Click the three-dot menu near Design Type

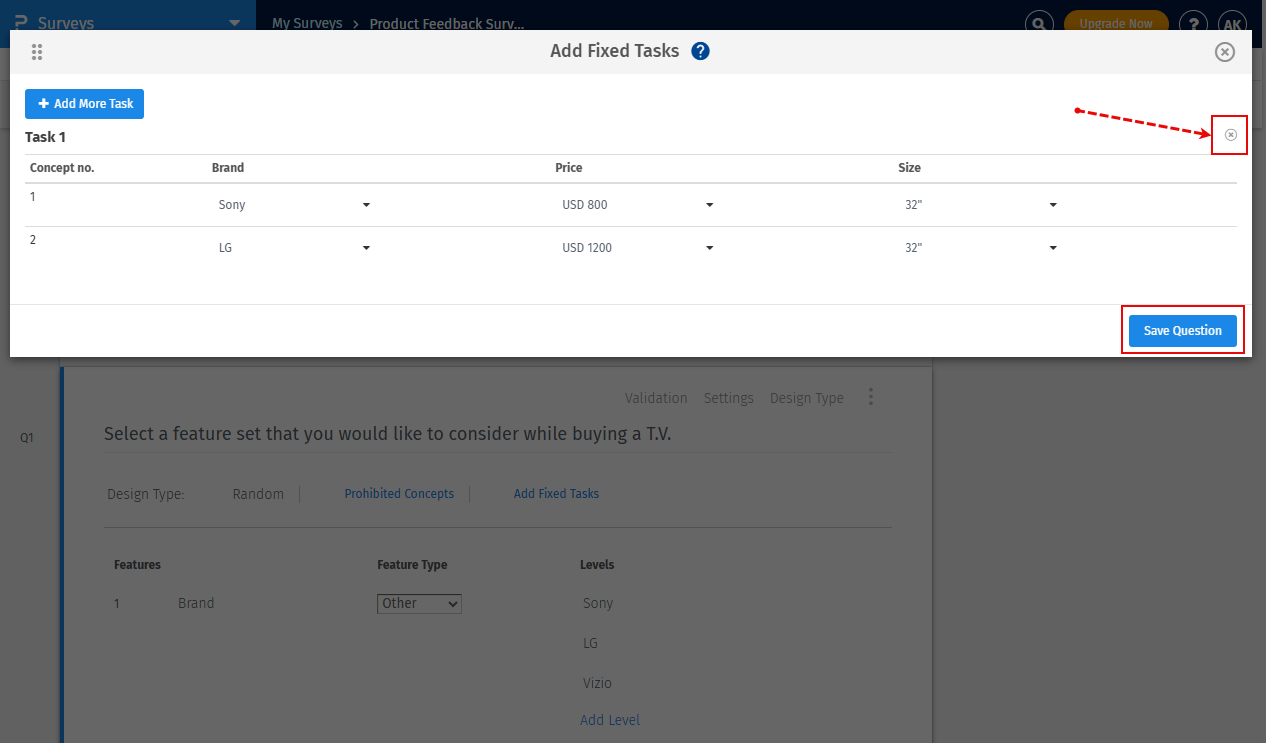click(870, 397)
